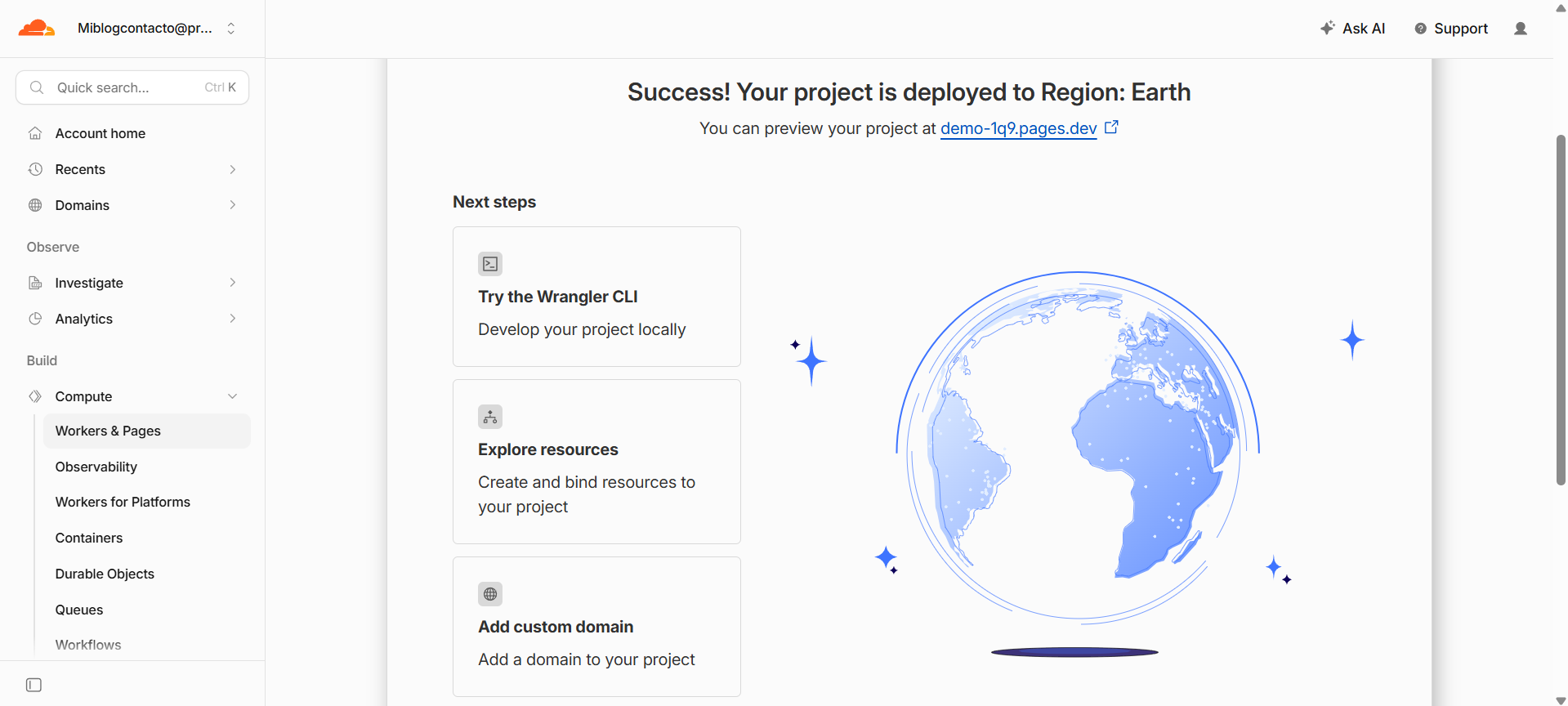Click the Recents clock icon

click(35, 169)
